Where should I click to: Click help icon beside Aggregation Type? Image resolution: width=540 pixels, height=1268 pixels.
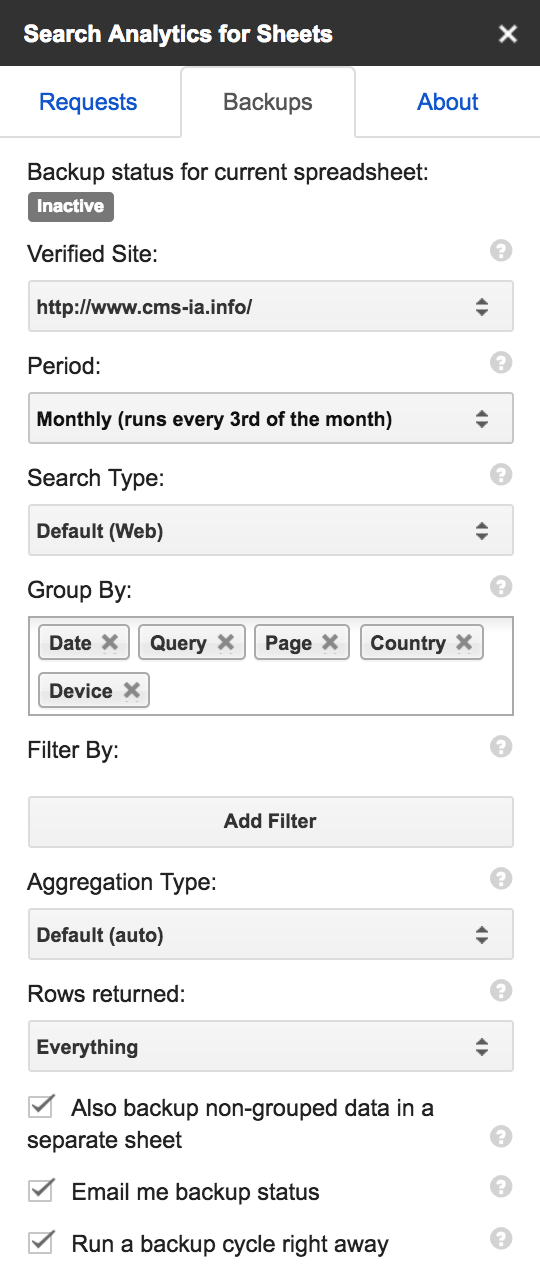[501, 879]
